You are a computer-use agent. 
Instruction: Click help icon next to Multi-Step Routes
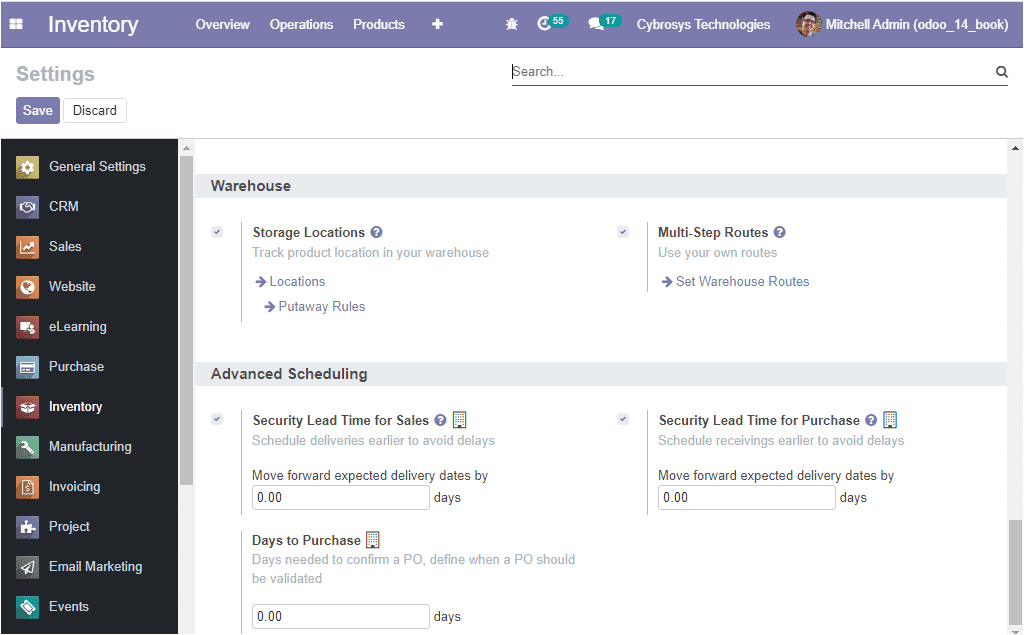click(780, 232)
